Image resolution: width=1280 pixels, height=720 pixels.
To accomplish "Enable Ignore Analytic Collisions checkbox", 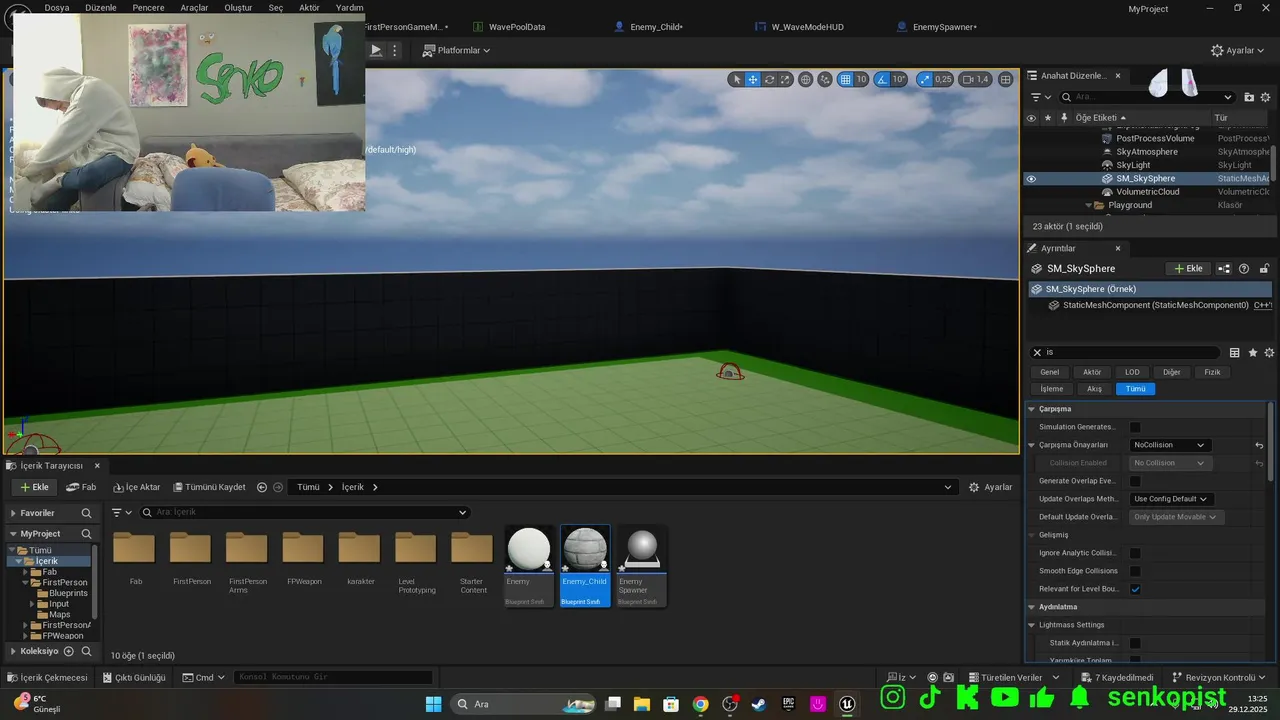I will click(1135, 553).
